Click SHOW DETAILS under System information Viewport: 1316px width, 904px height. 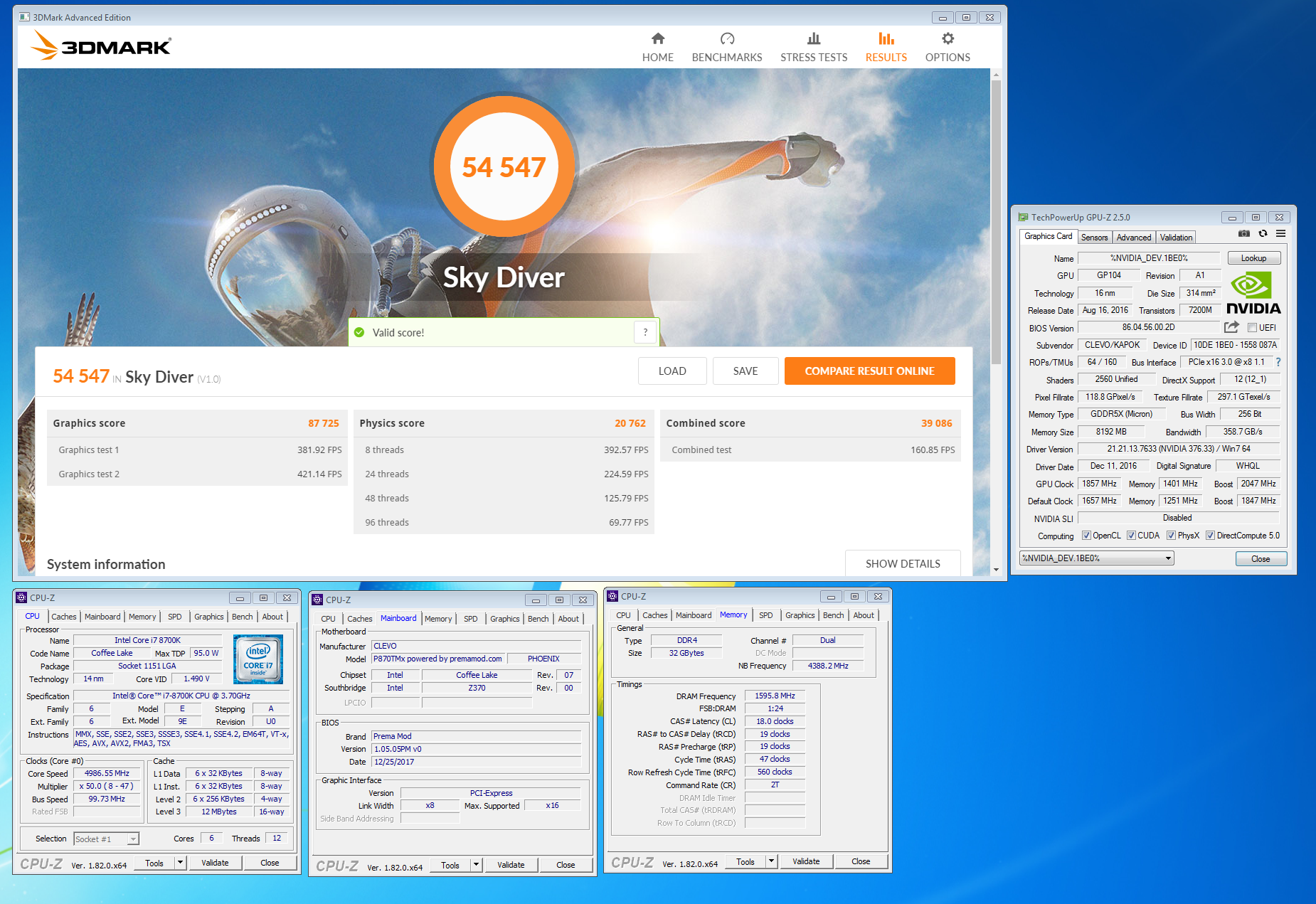[903, 563]
